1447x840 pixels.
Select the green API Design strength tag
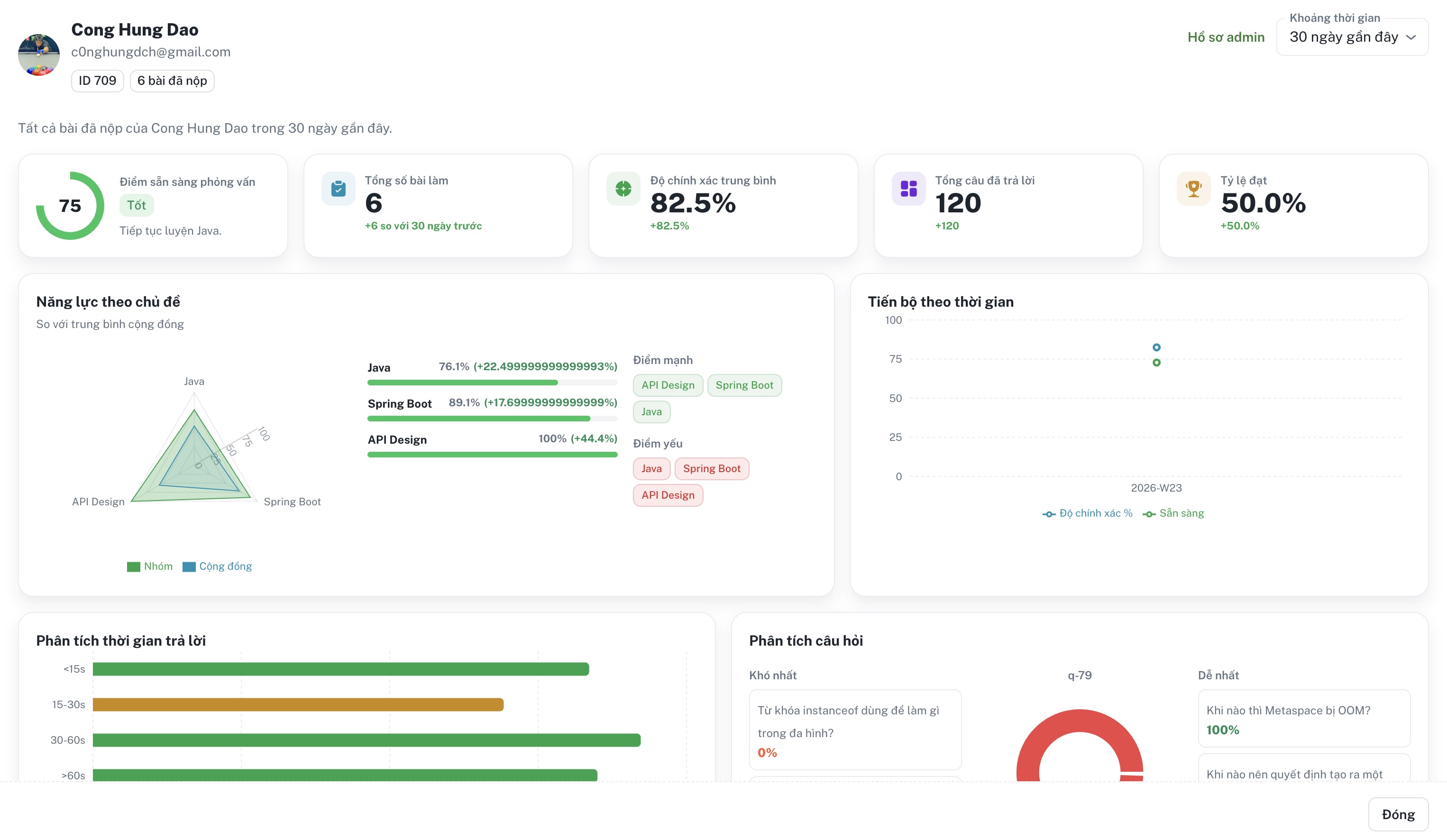tap(668, 385)
